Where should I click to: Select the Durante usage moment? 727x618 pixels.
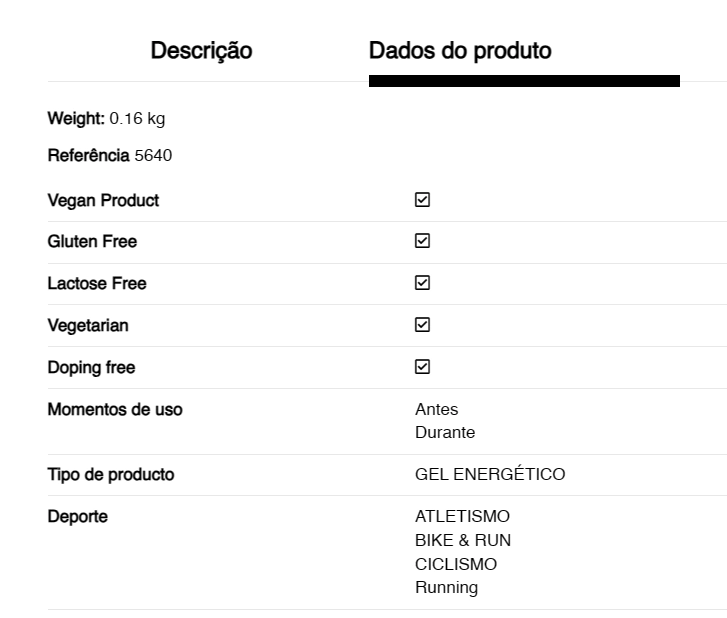tap(445, 433)
